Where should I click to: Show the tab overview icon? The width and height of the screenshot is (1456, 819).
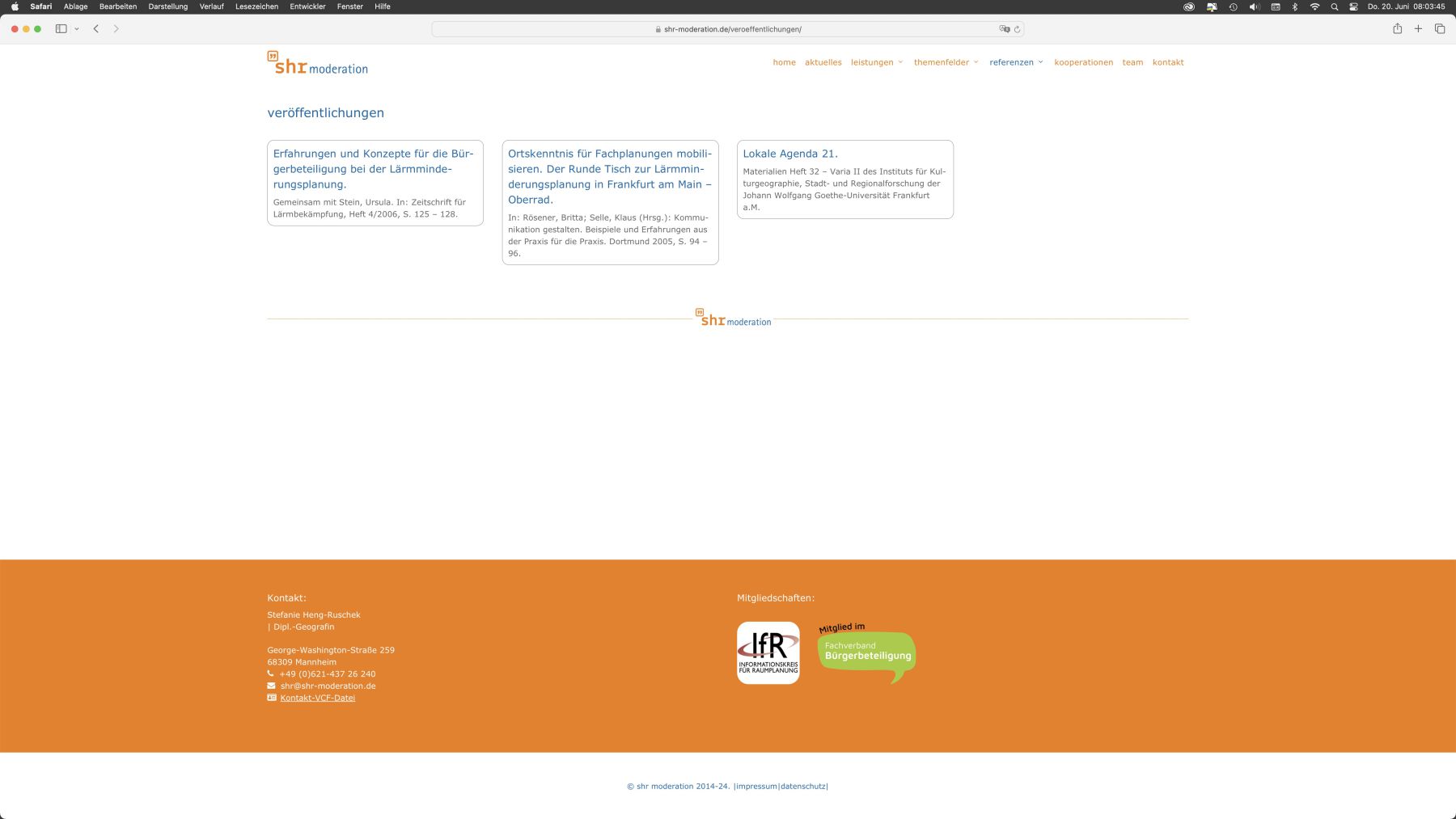click(1440, 28)
